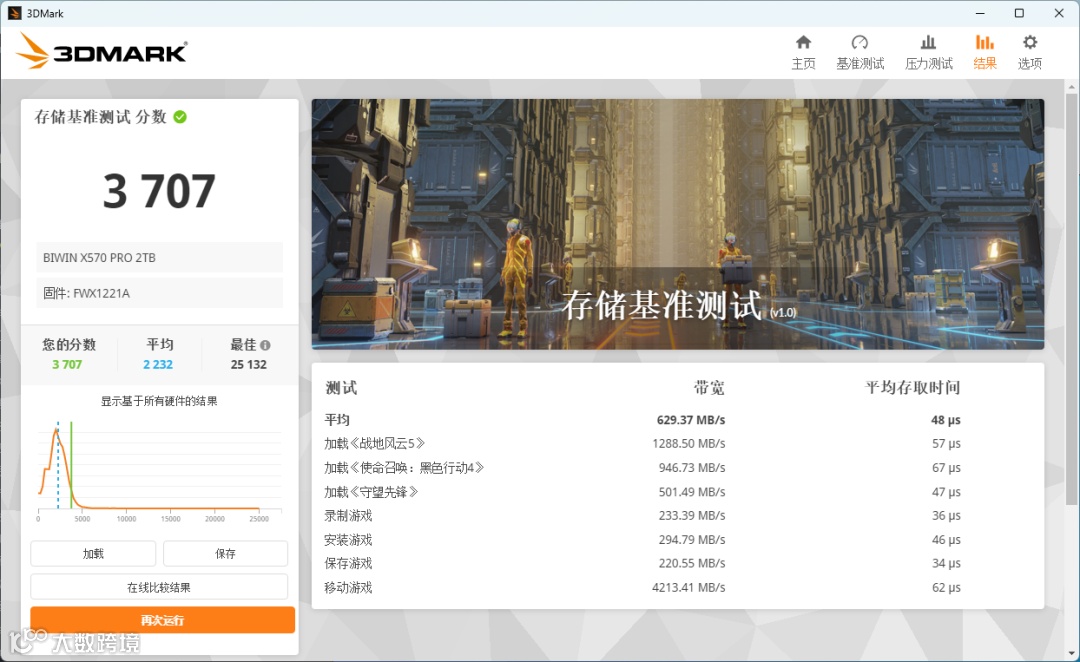The width and height of the screenshot is (1080, 662).
Task: Click the 安装游戏 test row
Action: [642, 539]
